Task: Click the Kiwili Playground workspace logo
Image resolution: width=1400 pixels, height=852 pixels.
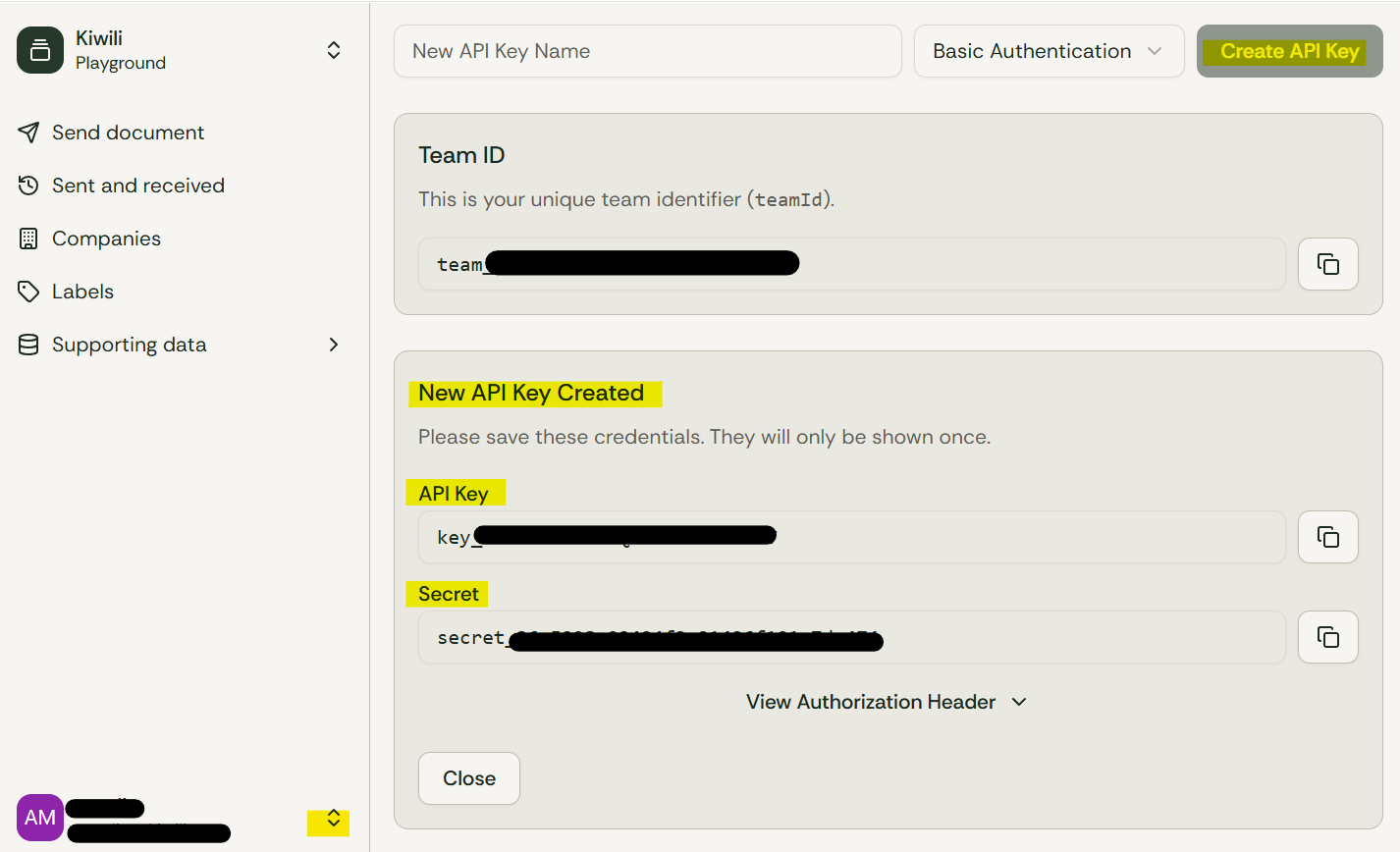Action: pos(40,49)
